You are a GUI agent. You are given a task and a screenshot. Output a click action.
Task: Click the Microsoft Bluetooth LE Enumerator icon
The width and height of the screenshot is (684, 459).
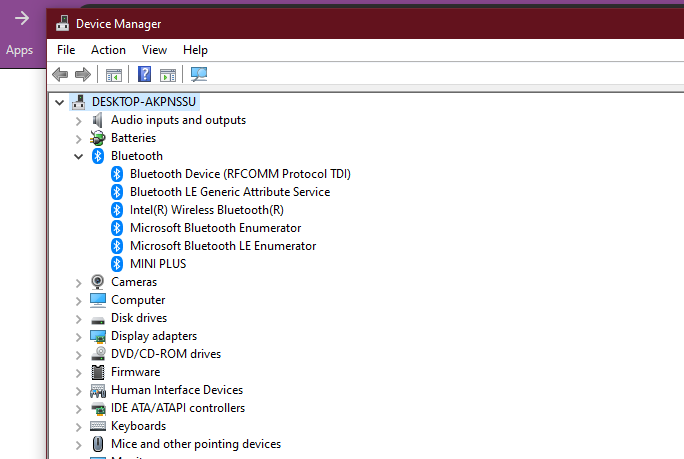tap(117, 246)
